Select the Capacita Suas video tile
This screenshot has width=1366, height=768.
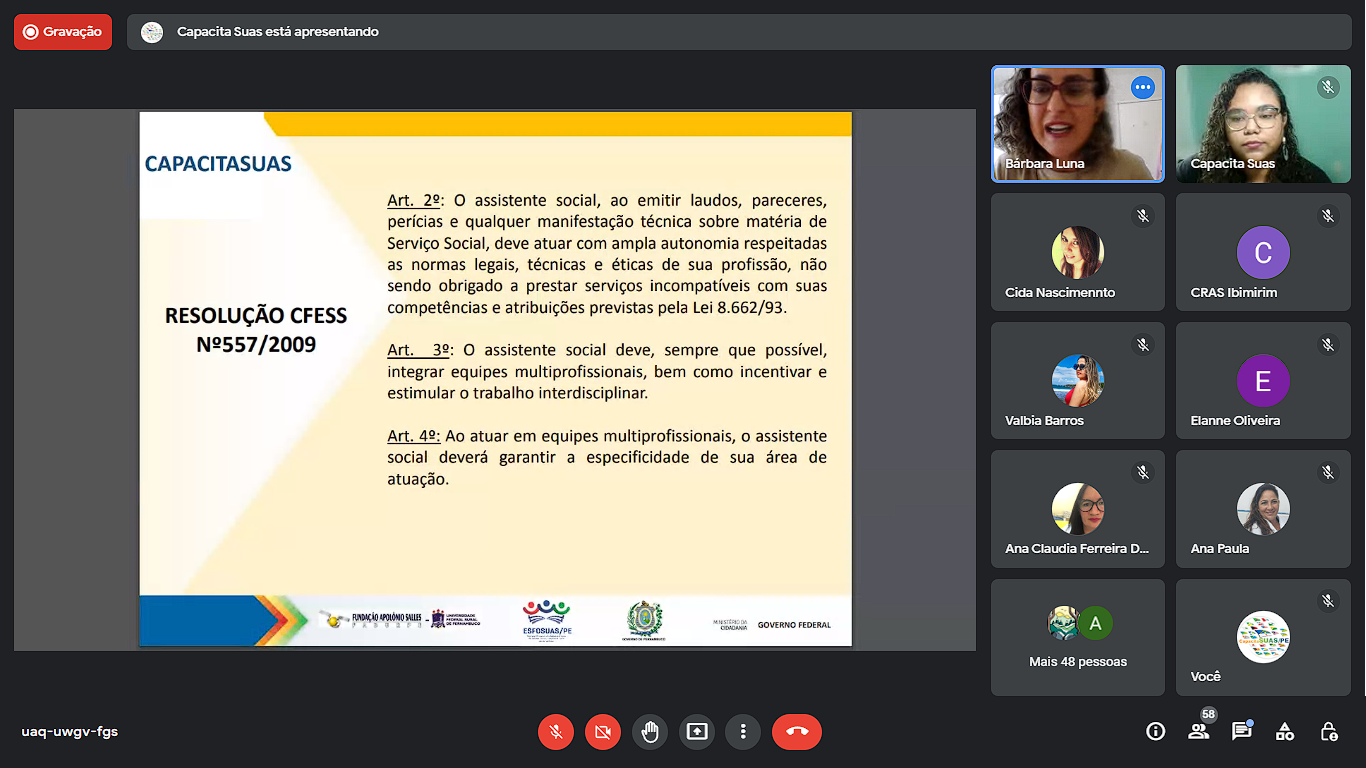(x=1262, y=124)
